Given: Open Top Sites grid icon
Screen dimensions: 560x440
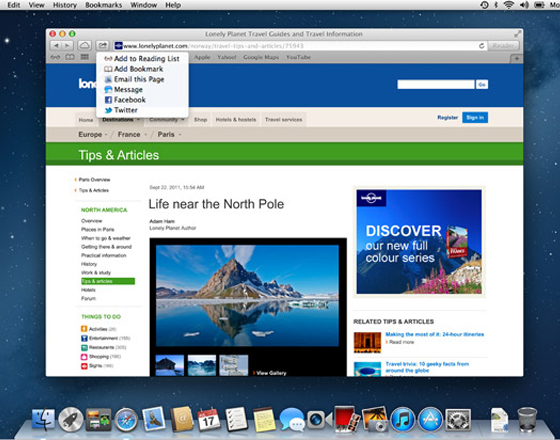Looking at the screenshot, I should click(x=85, y=57).
